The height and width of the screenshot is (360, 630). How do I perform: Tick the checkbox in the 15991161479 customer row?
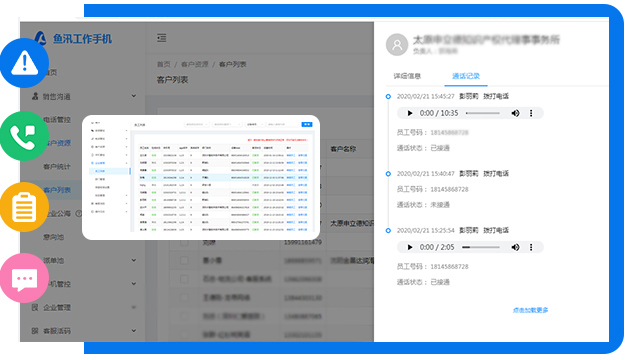[x=184, y=242]
